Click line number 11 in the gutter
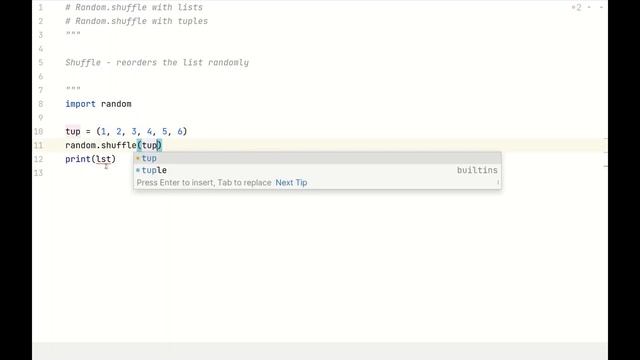Viewport: 640px width, 360px height. 38,145
